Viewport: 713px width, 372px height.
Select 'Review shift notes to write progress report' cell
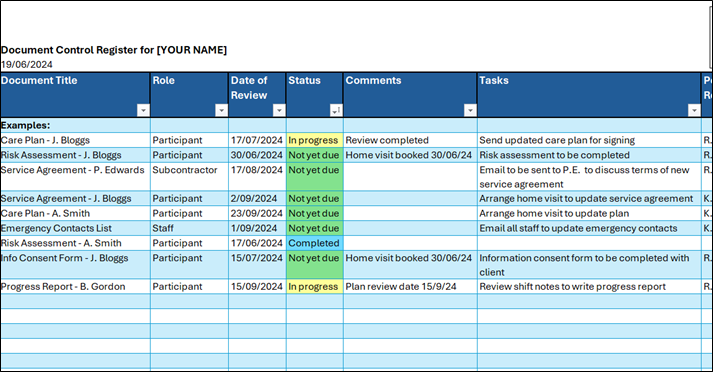click(x=589, y=287)
